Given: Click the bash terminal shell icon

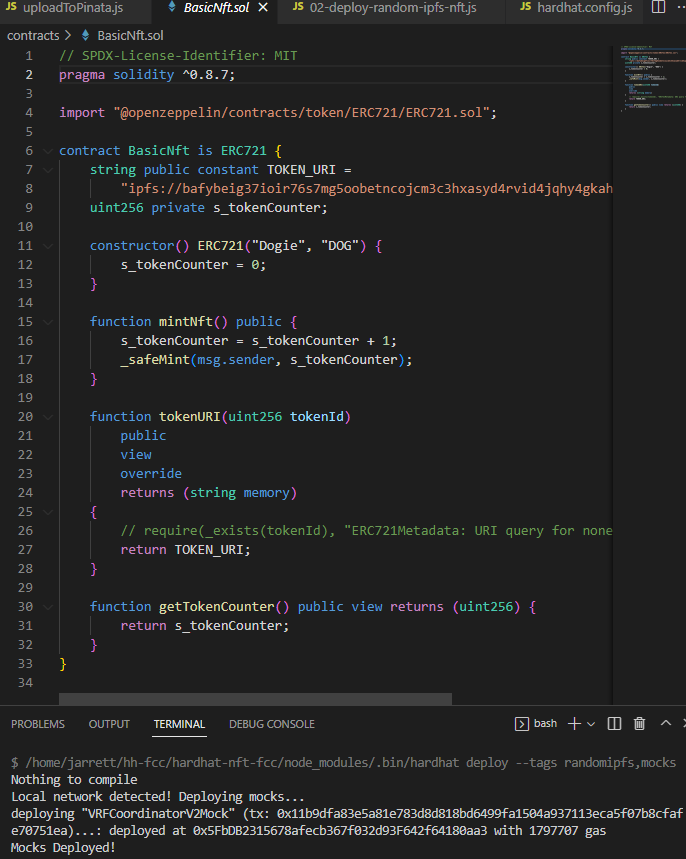Looking at the screenshot, I should (x=522, y=724).
